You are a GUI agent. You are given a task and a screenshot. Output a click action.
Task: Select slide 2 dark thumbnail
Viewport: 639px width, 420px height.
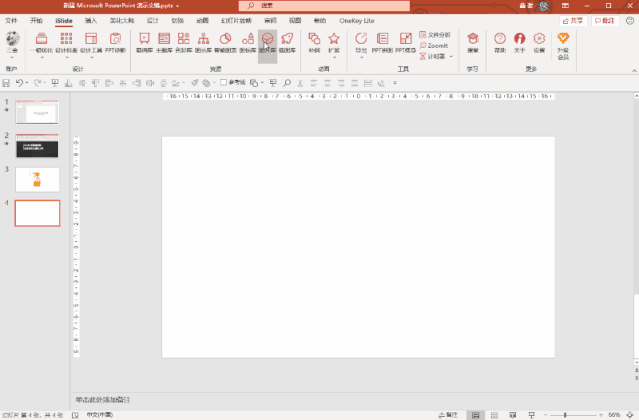[37, 145]
